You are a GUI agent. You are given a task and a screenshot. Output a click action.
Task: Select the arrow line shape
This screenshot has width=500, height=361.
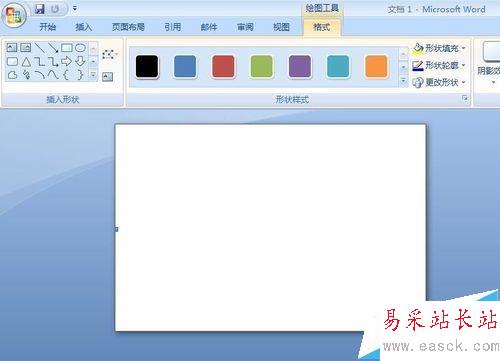tap(53, 48)
